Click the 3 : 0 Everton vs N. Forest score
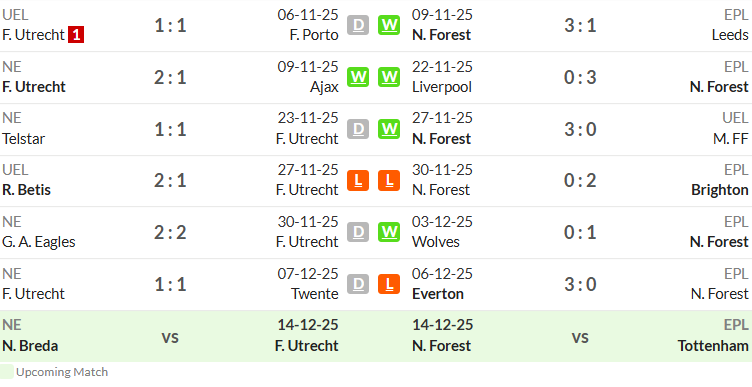The width and height of the screenshot is (752, 387). 580,284
